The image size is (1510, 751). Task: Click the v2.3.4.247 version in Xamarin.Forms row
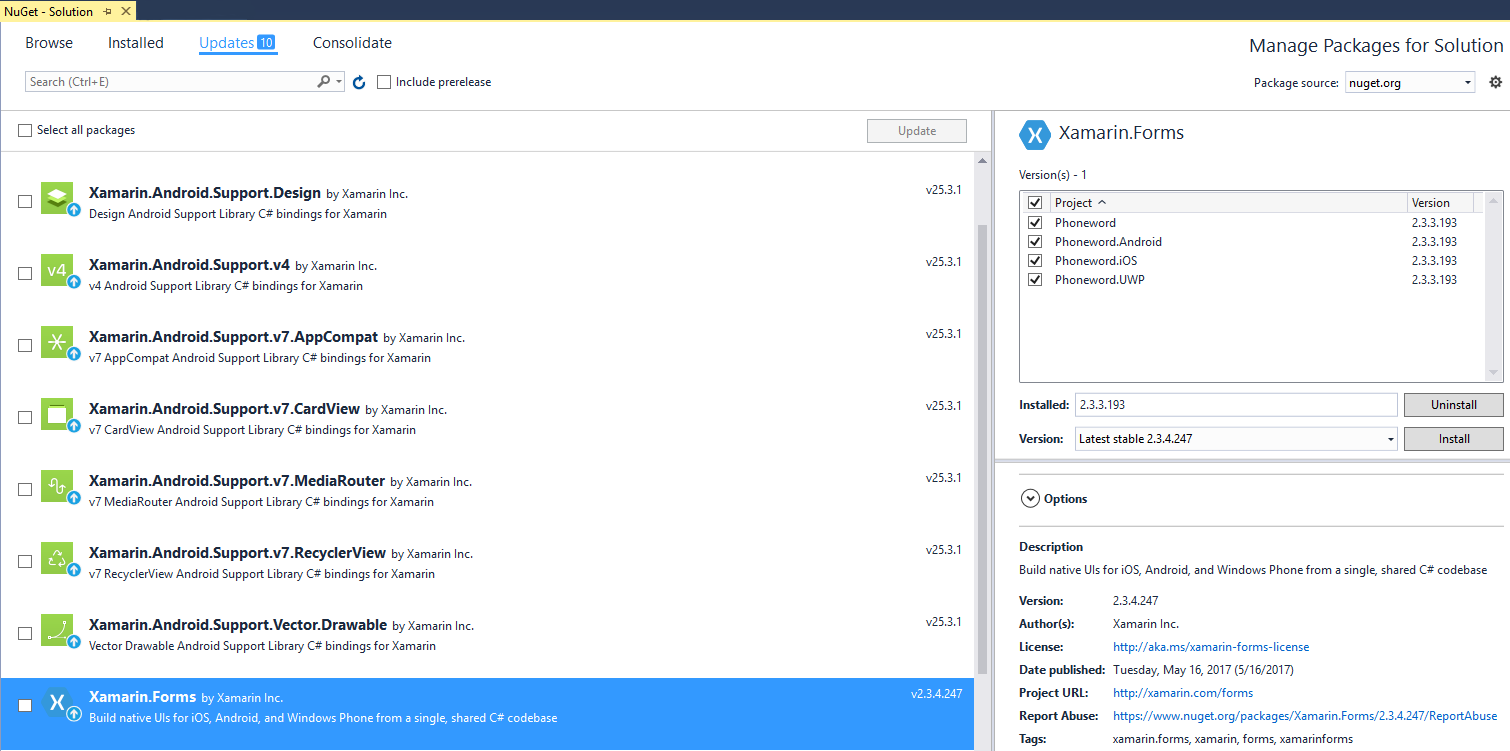[936, 693]
